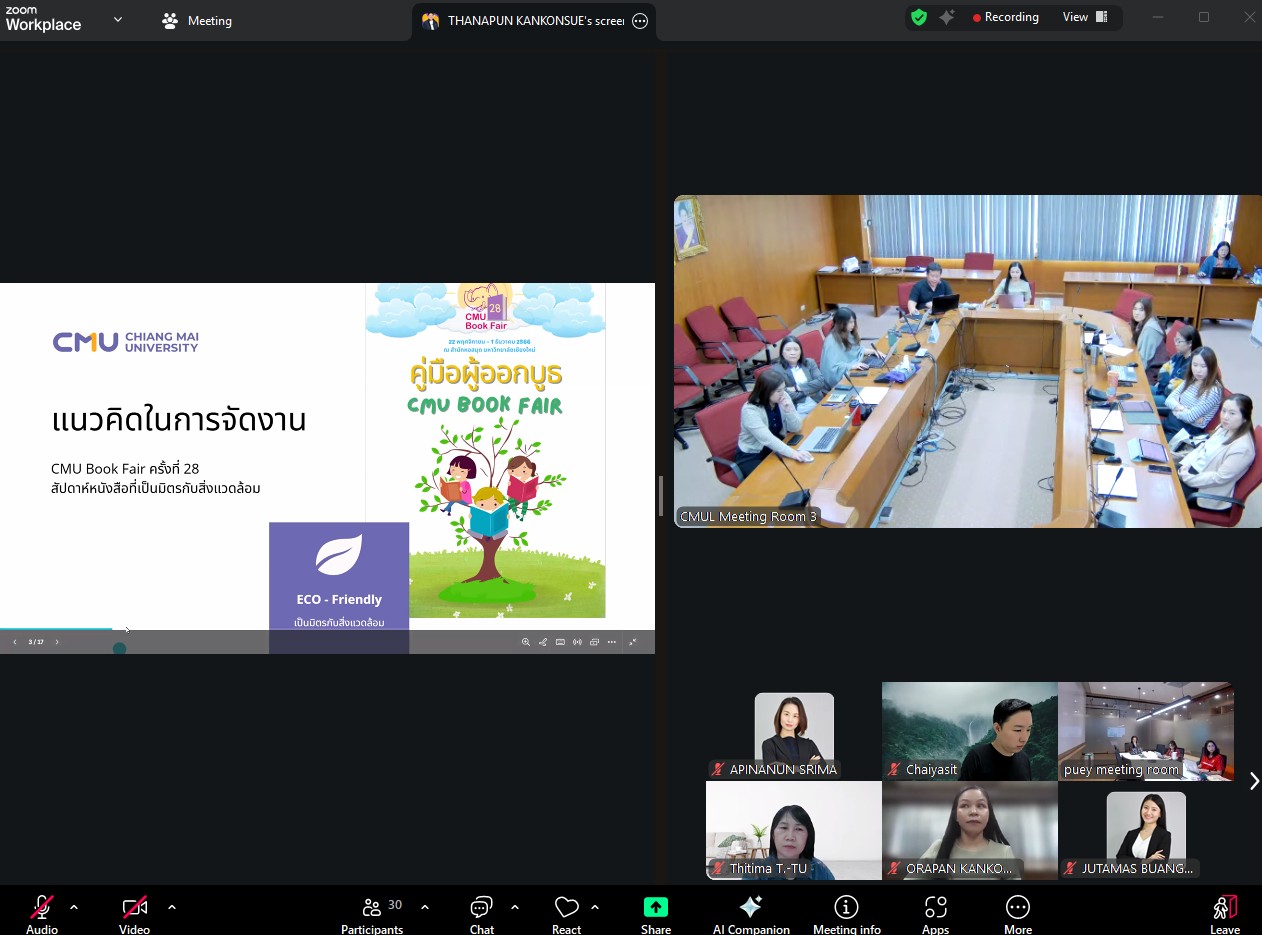The height and width of the screenshot is (935, 1262).
Task: Expand the React options arrow
Action: pos(595,907)
